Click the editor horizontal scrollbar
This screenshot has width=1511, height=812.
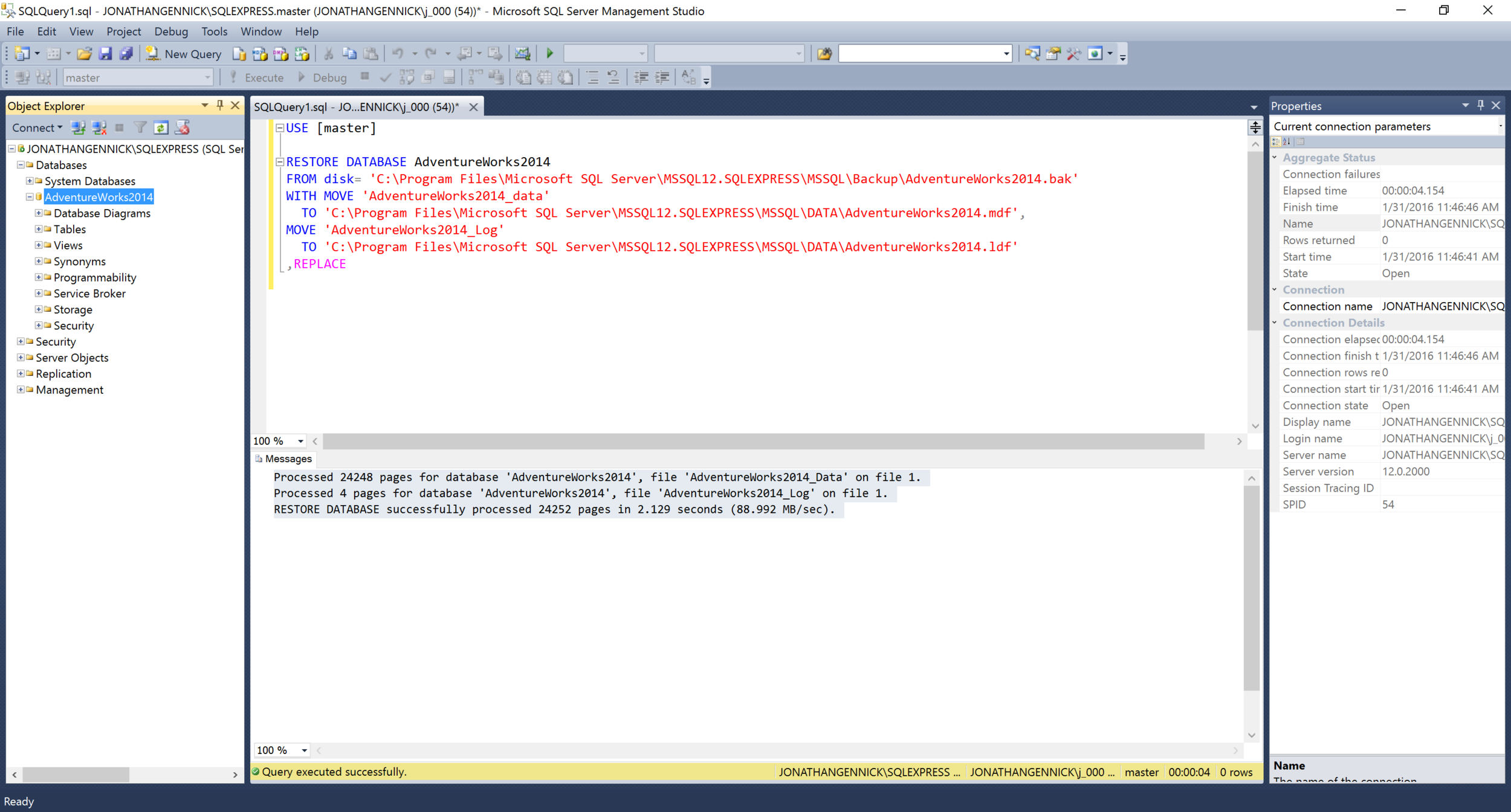click(x=763, y=442)
